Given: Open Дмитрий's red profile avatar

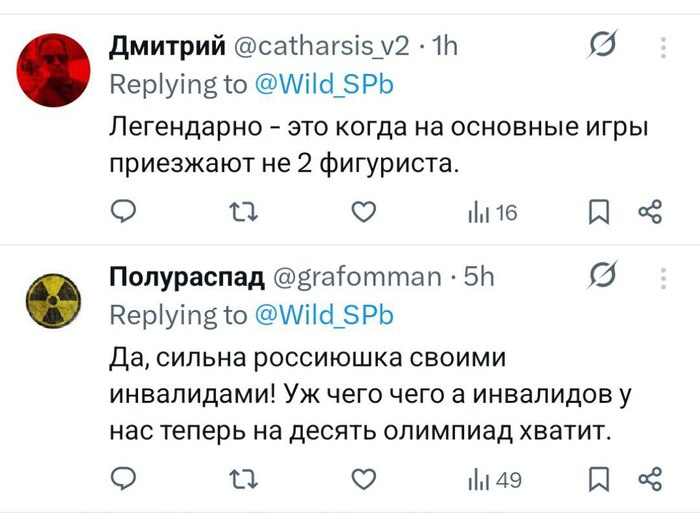Looking at the screenshot, I should [x=52, y=67].
